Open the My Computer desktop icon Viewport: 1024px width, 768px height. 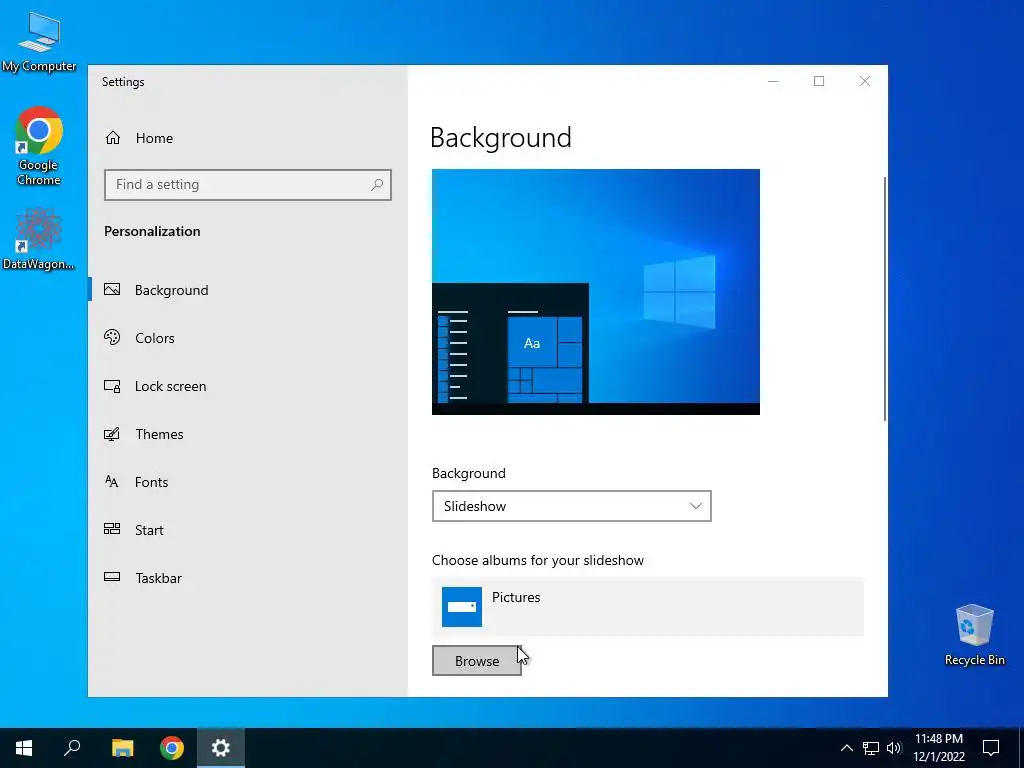tap(39, 42)
